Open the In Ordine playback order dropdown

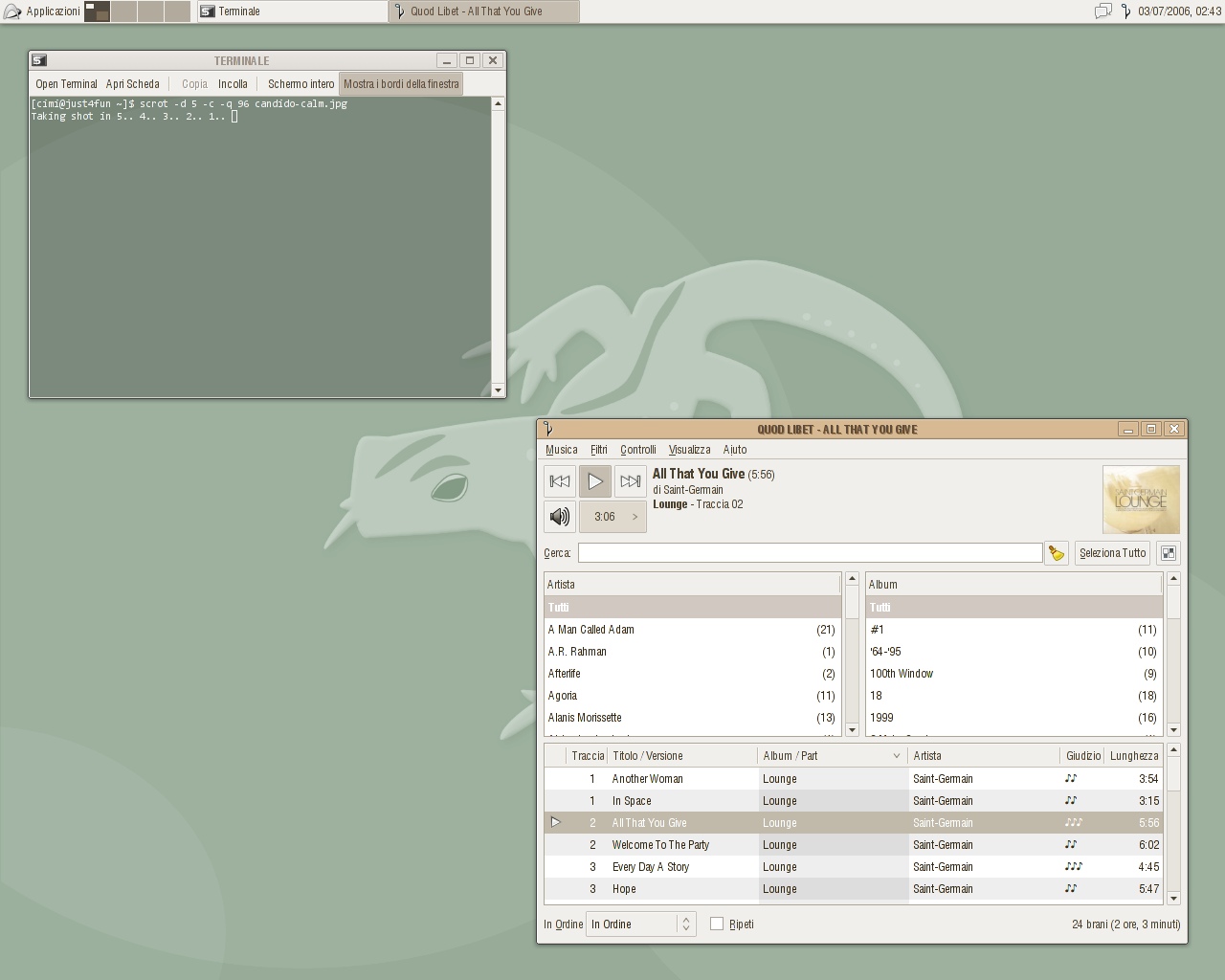[x=640, y=924]
